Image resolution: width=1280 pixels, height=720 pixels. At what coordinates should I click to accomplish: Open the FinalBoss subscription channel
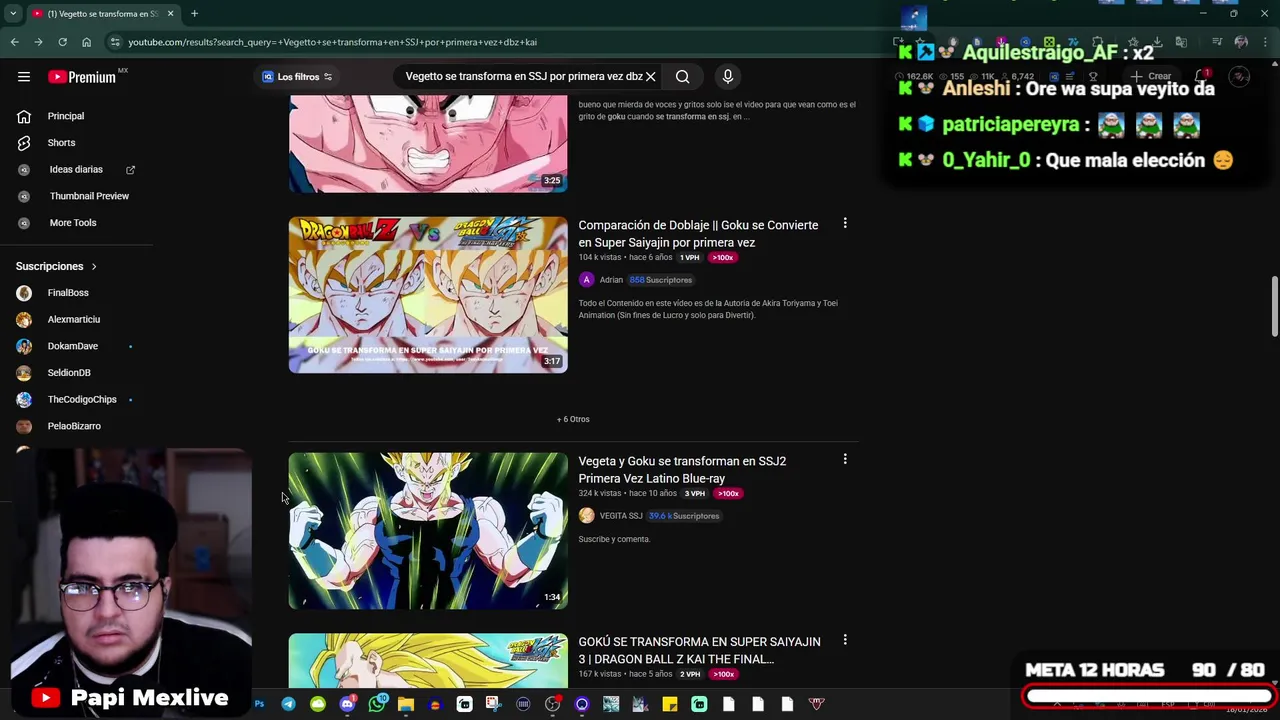click(x=68, y=293)
